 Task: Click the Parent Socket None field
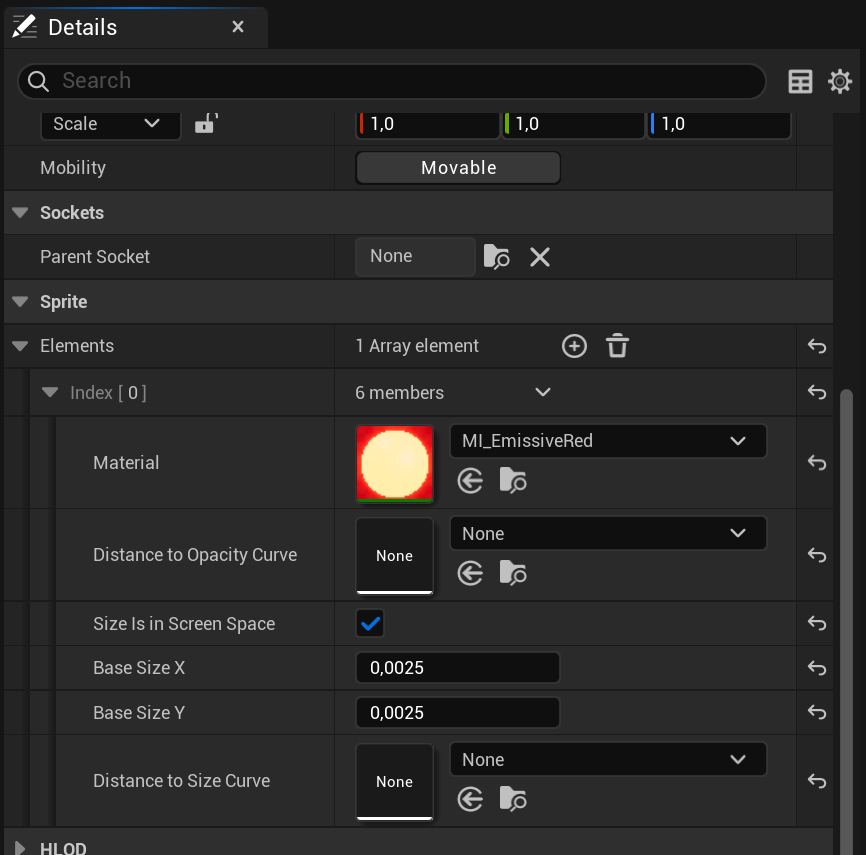415,256
